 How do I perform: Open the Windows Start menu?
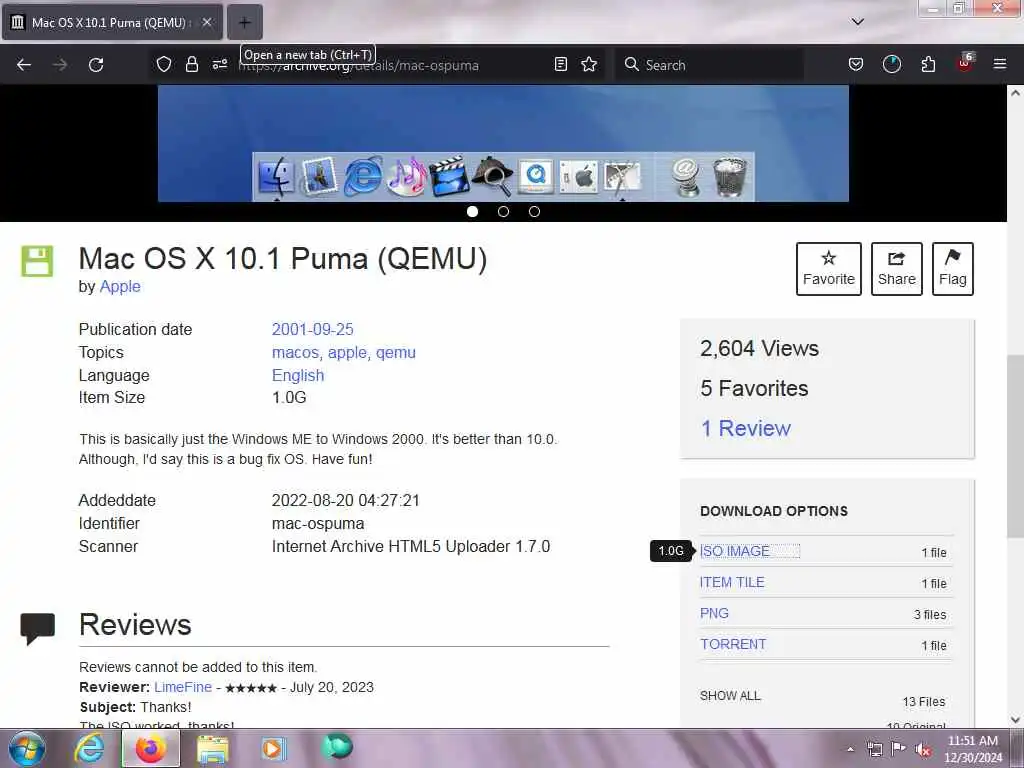tap(26, 748)
